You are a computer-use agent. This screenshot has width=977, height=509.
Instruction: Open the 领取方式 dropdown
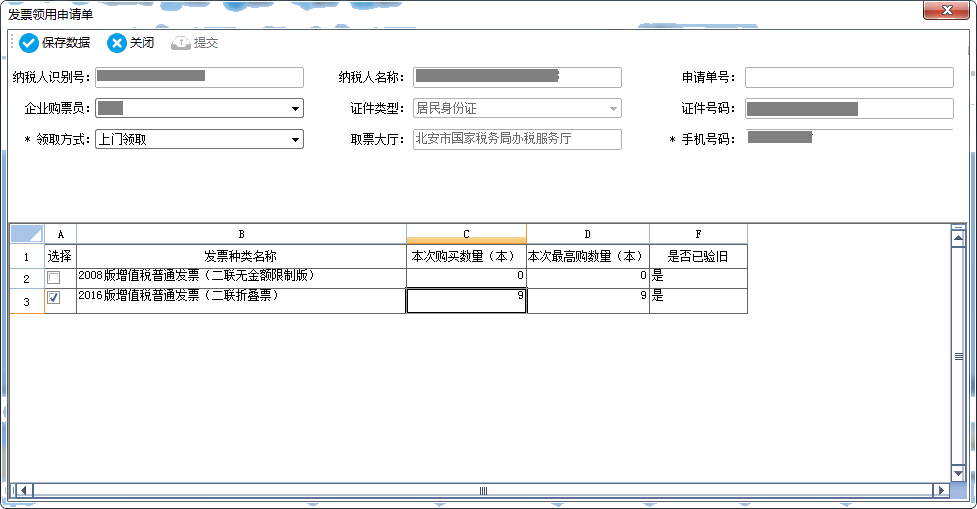pos(295,140)
